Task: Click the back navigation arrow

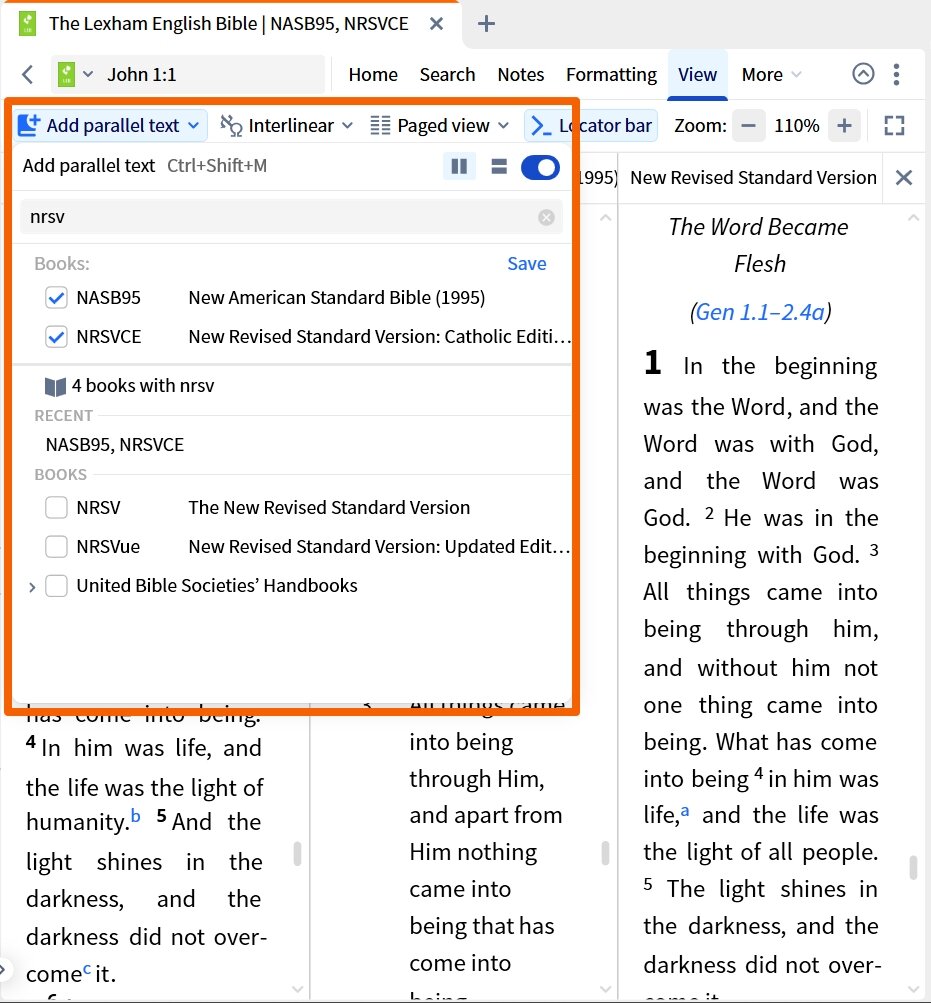Action: coord(28,75)
